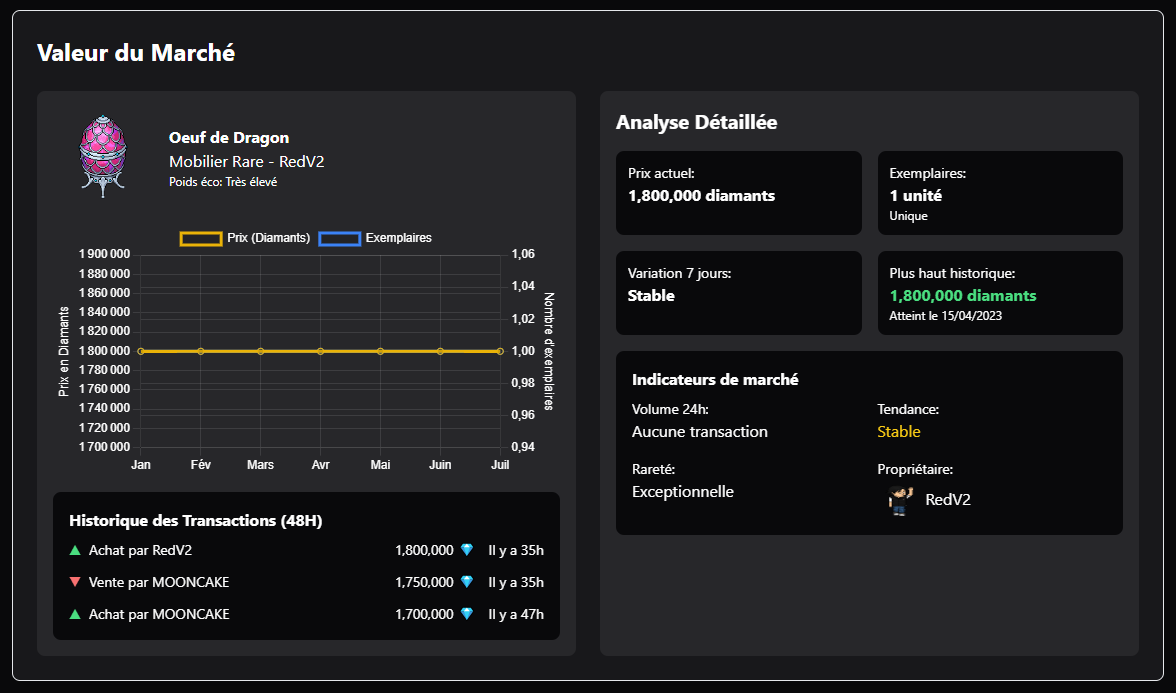Screen dimensions: 1176x693
Task: Click the 1 700 000 price axis label
Action: point(104,447)
